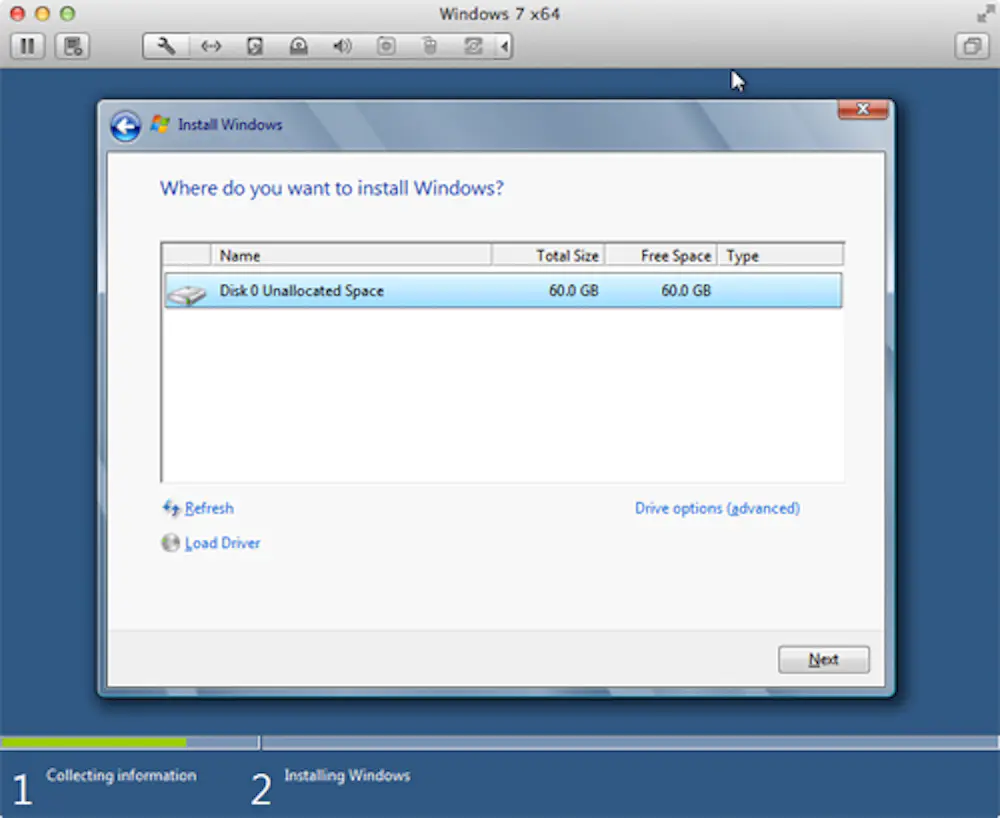Take a snapshot of the VM
Viewport: 1000px width, 818px height.
click(x=71, y=46)
